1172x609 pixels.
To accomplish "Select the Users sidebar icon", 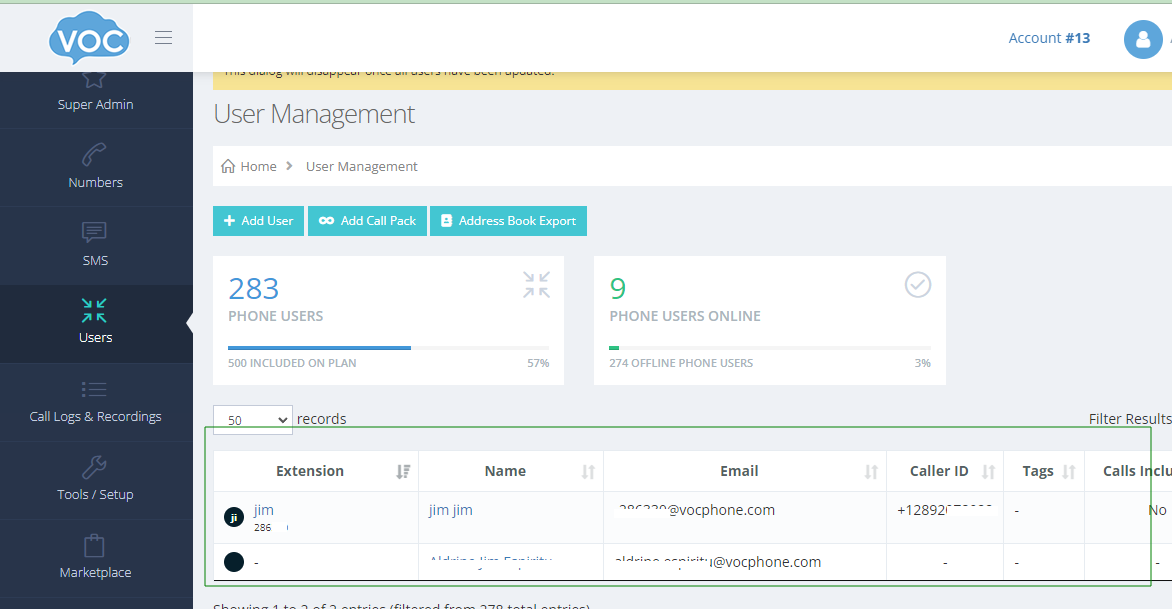I will pos(95,311).
